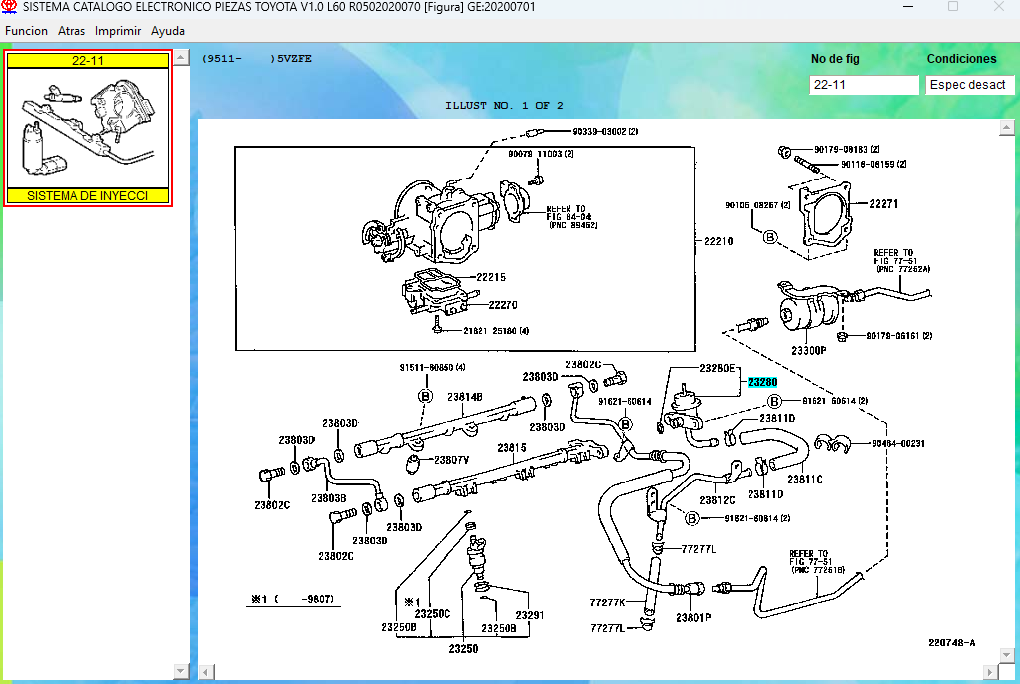Open the Imprimir menu

pos(118,31)
